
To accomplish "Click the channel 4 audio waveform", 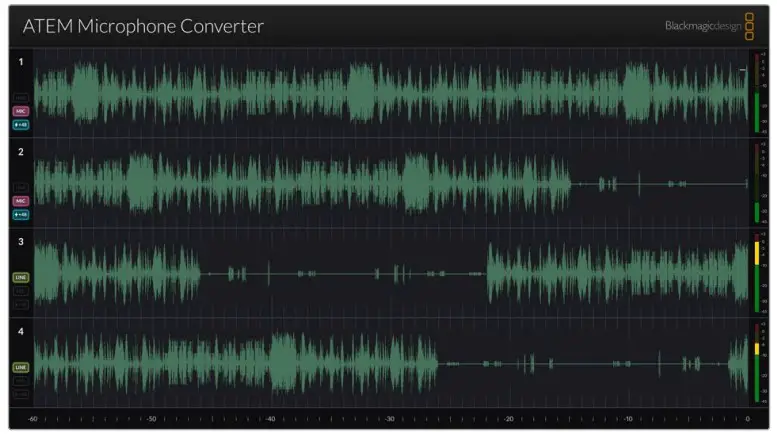I will (x=391, y=363).
